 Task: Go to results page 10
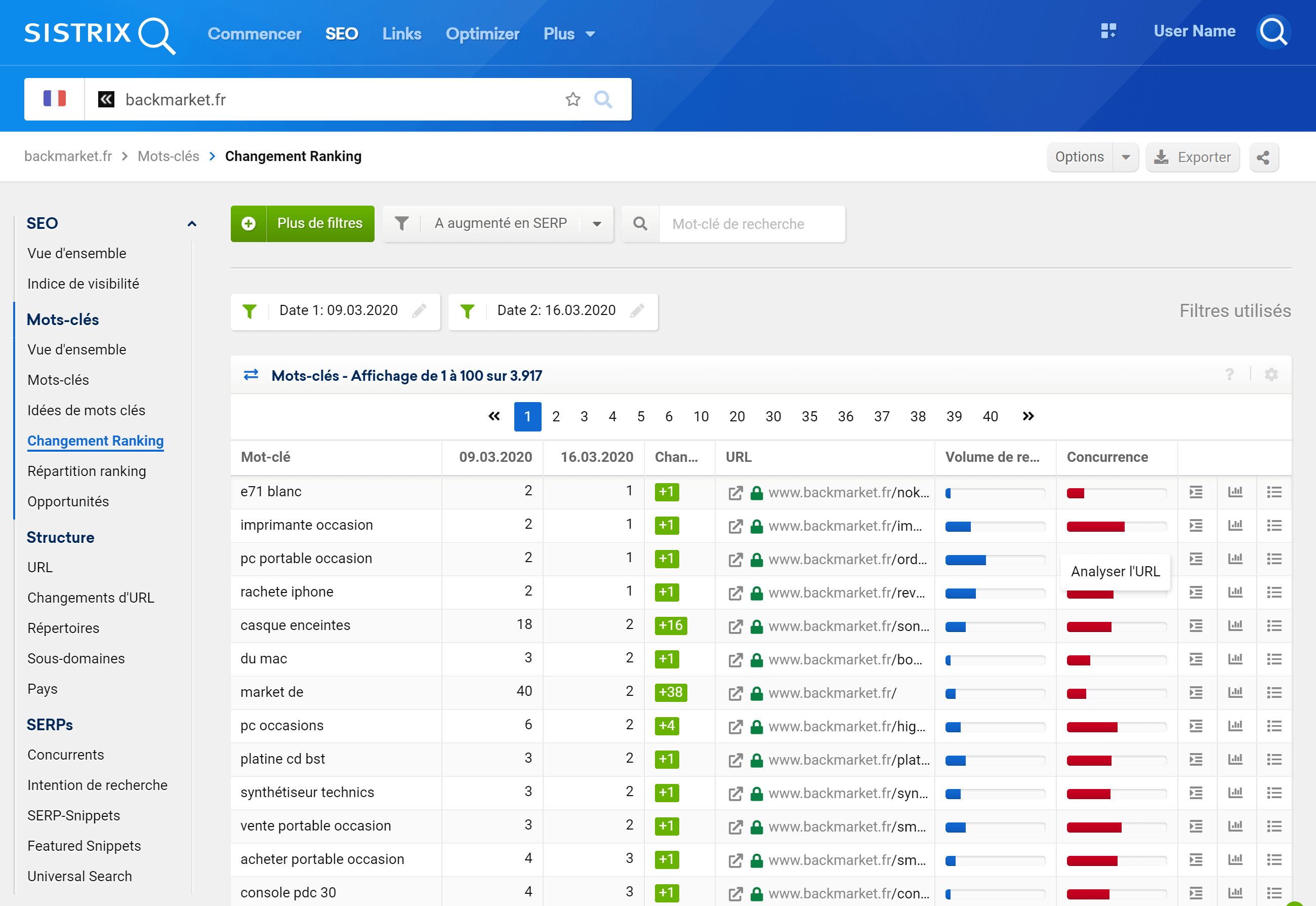pos(701,417)
